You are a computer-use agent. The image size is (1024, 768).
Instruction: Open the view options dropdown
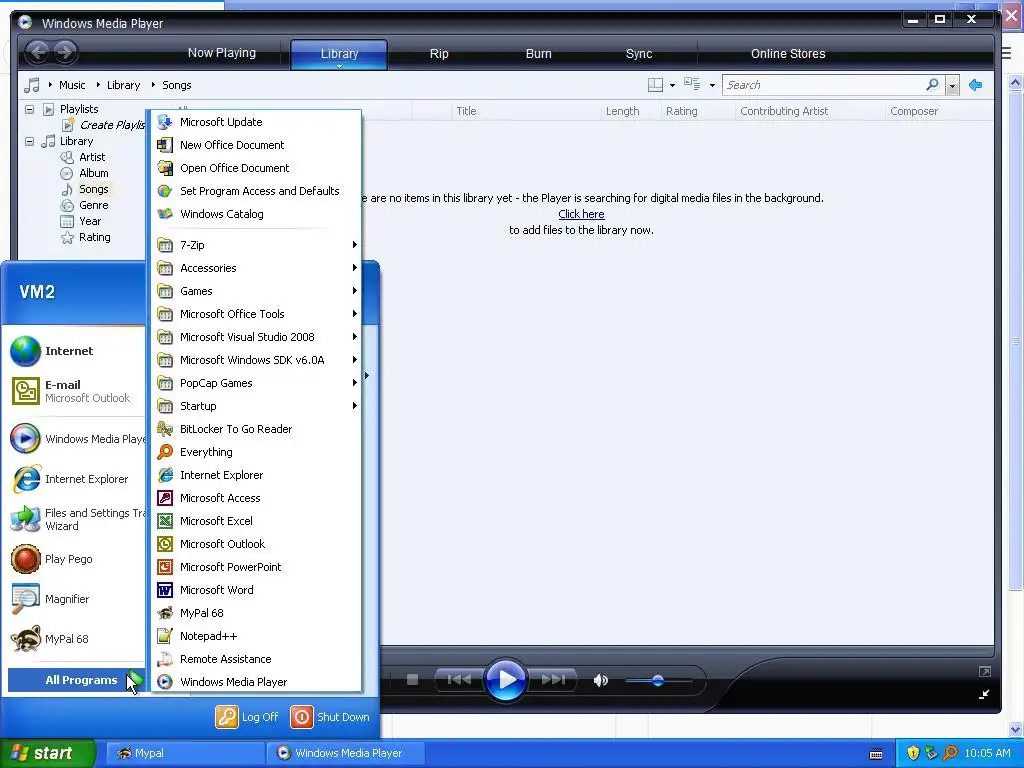pyautogui.click(x=712, y=86)
